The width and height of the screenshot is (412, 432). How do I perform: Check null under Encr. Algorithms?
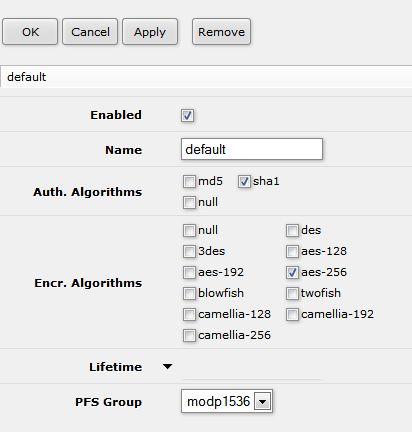189,230
